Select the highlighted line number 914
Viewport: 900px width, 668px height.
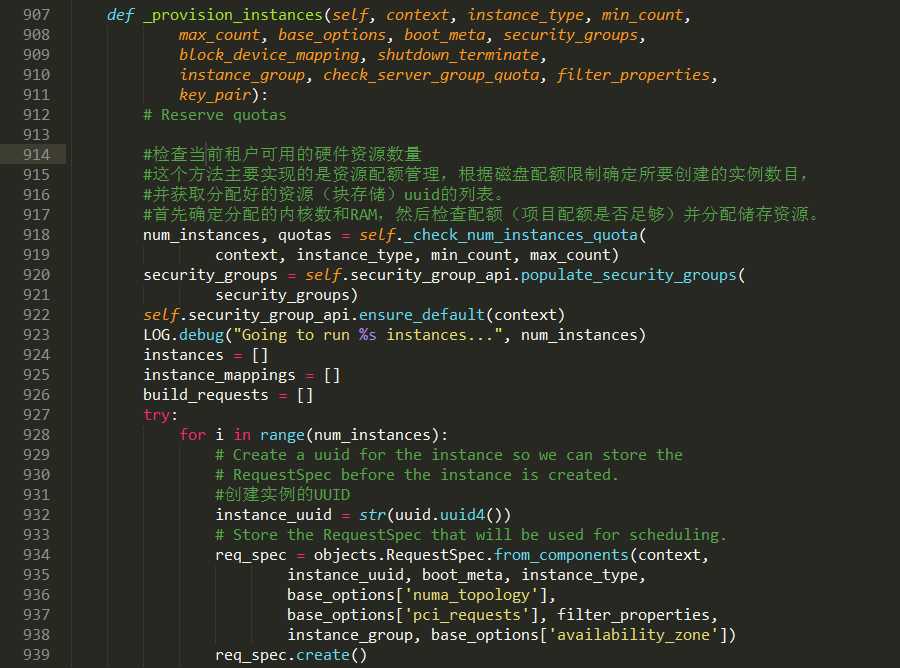click(36, 154)
